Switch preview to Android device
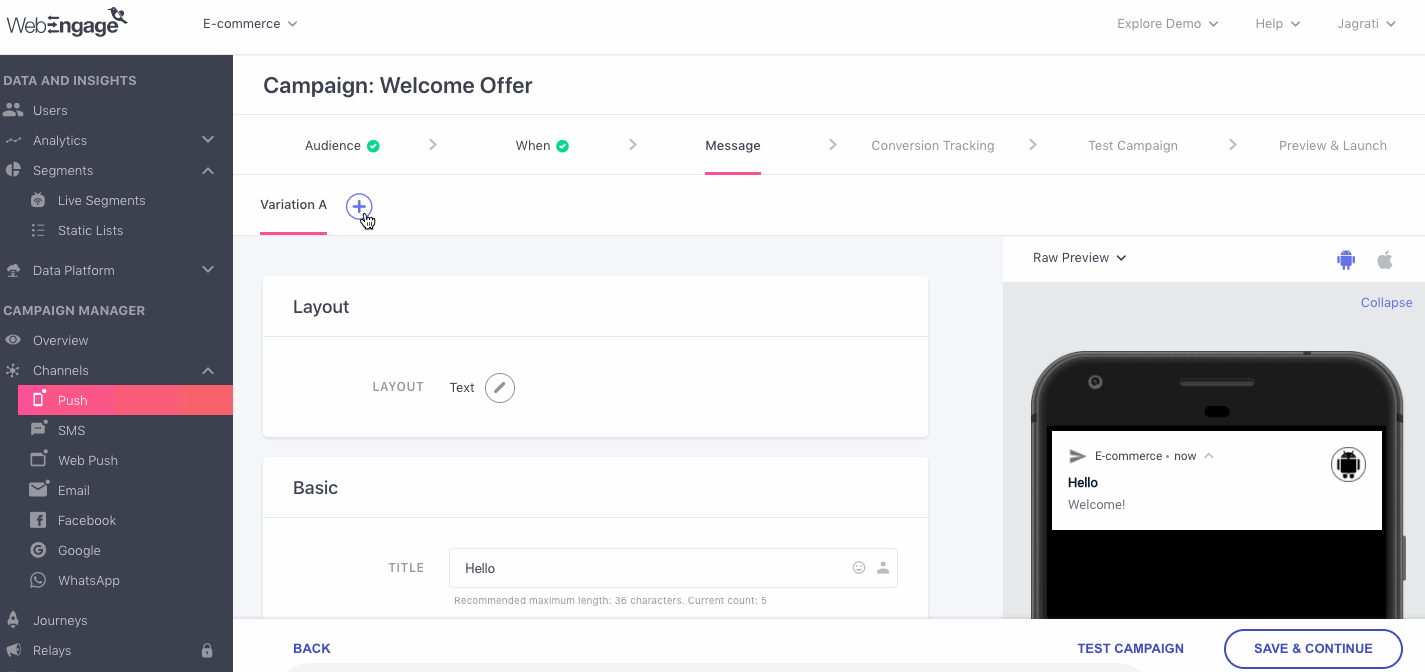1425x672 pixels. click(x=1346, y=260)
